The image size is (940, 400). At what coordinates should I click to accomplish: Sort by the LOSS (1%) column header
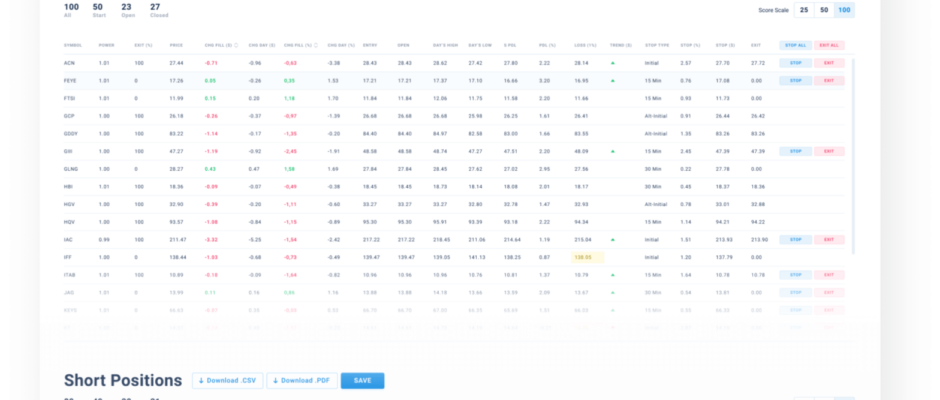(x=585, y=45)
